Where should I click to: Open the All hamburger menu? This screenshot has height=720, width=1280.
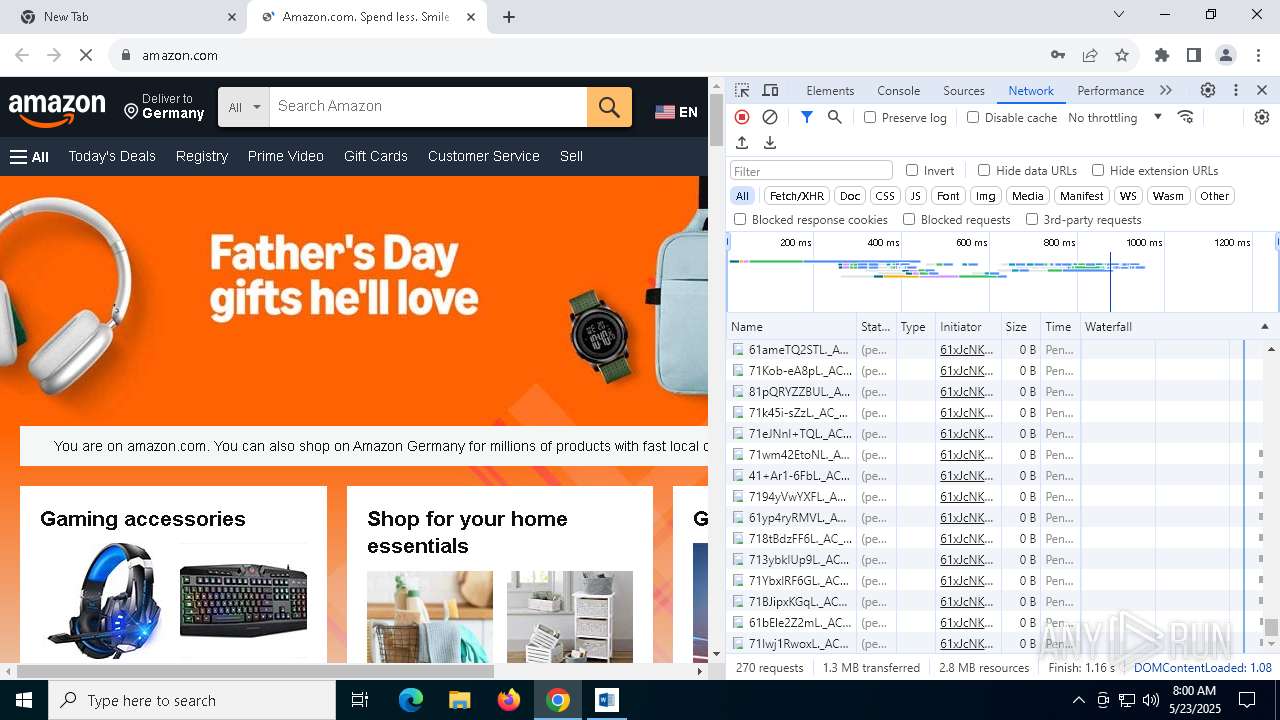click(29, 156)
